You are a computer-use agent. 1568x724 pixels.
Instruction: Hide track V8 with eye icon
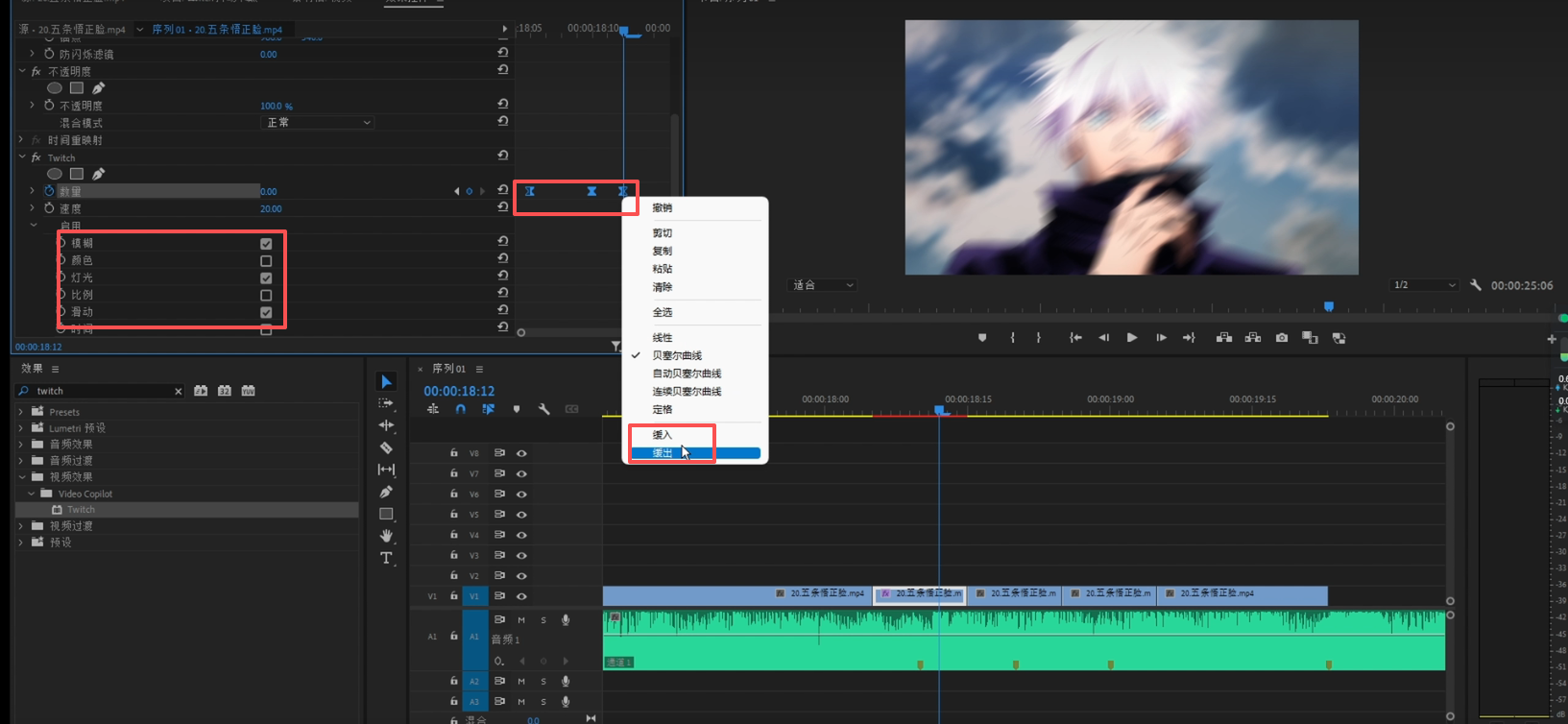521,453
